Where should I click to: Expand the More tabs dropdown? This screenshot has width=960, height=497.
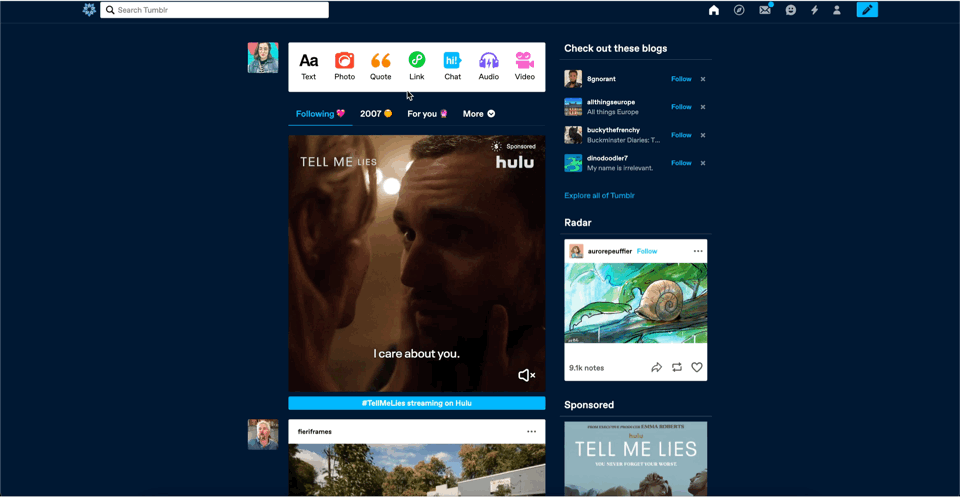tap(479, 114)
